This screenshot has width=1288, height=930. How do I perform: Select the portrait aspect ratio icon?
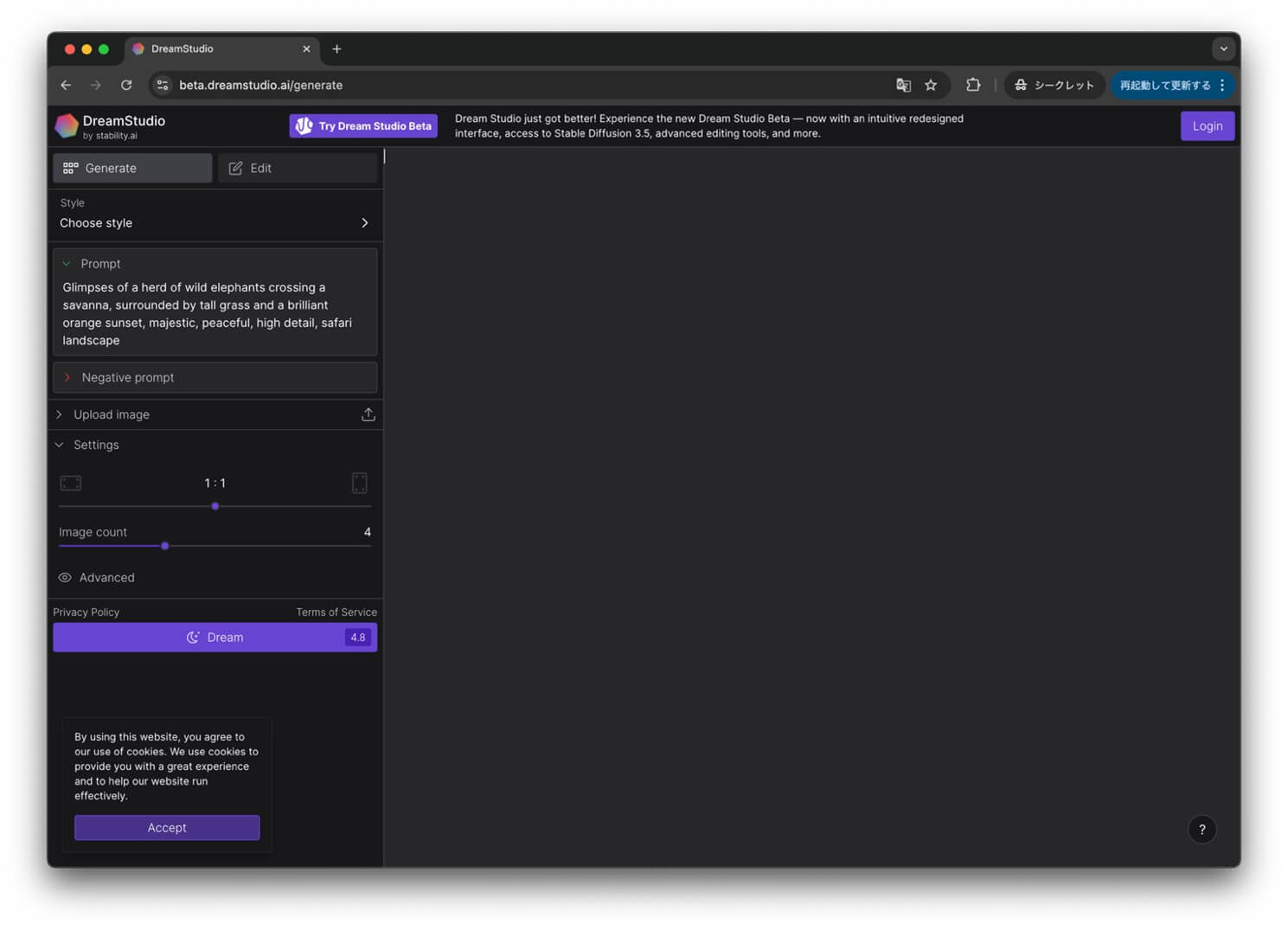[360, 483]
